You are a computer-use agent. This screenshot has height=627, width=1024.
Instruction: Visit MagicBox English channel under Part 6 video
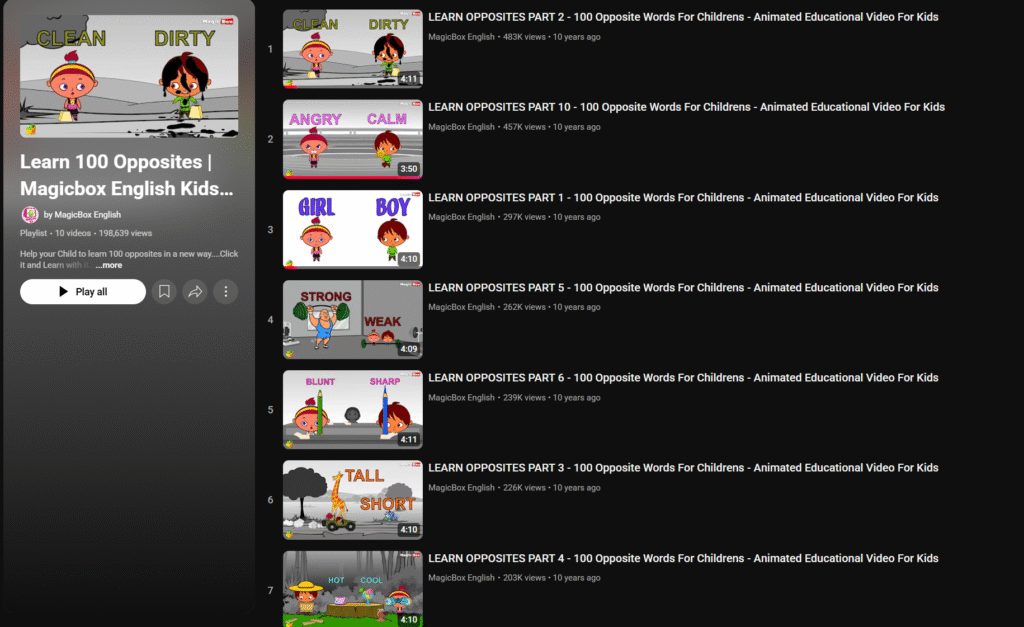(x=461, y=397)
